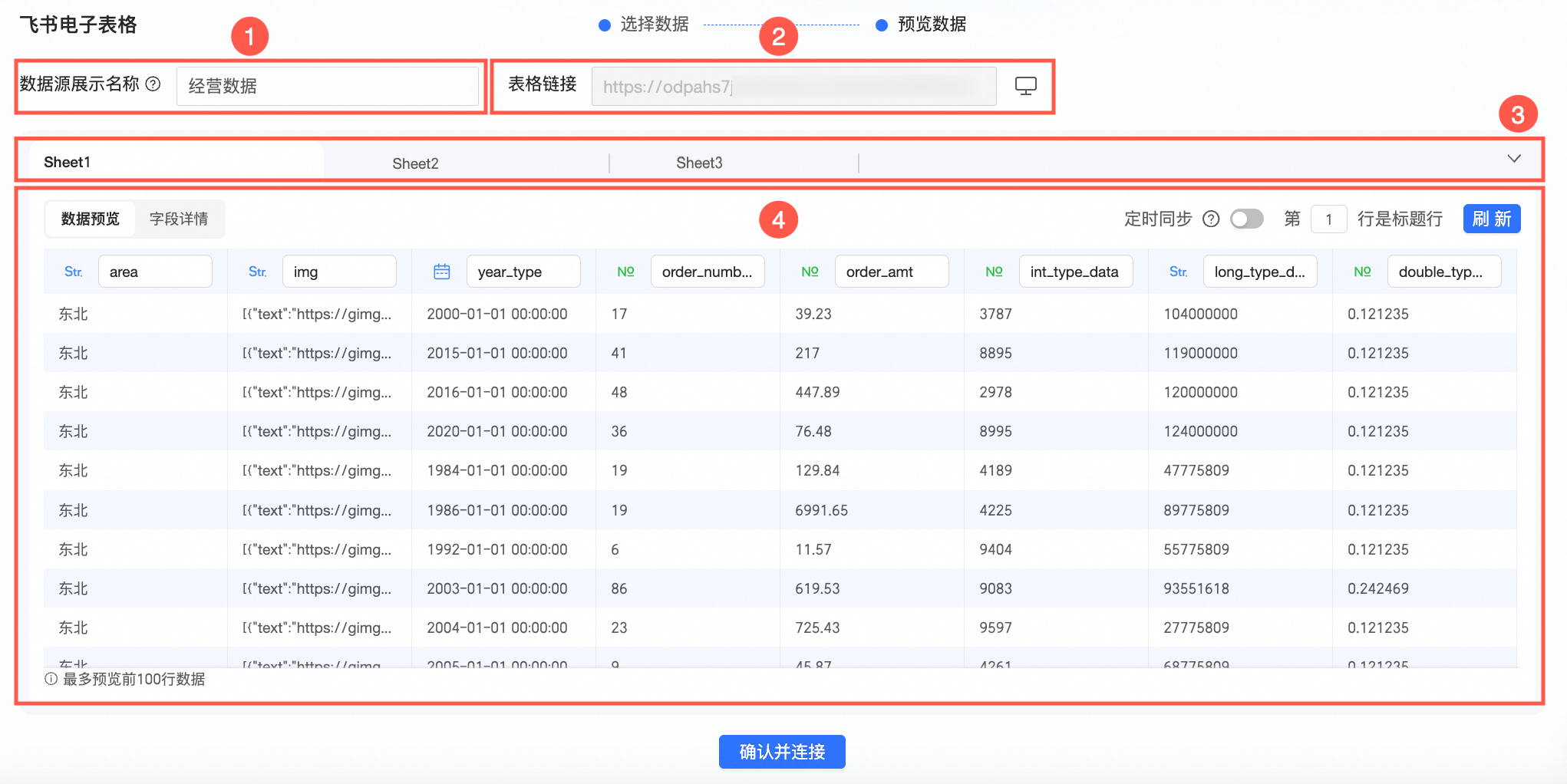
Task: Click the 数据源展示名称 input field
Action: [x=328, y=86]
